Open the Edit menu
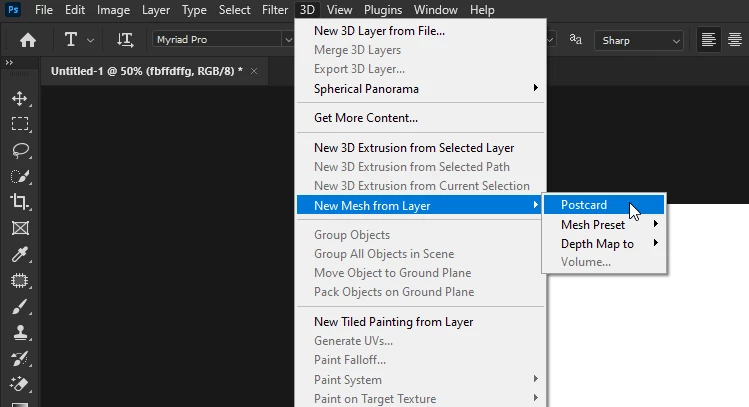This screenshot has height=407, width=749. point(75,10)
